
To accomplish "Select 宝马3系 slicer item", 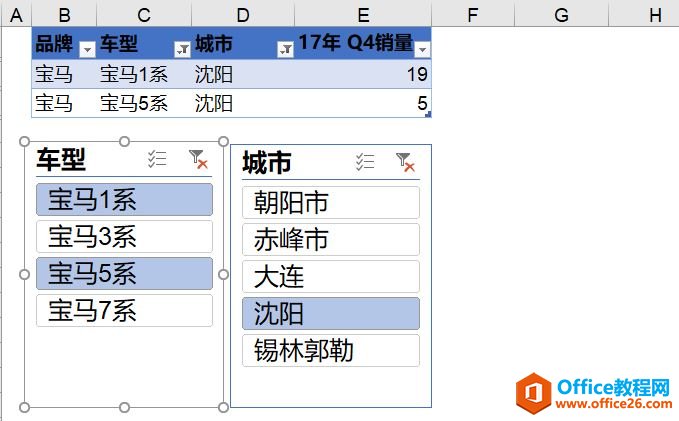I will coord(125,236).
